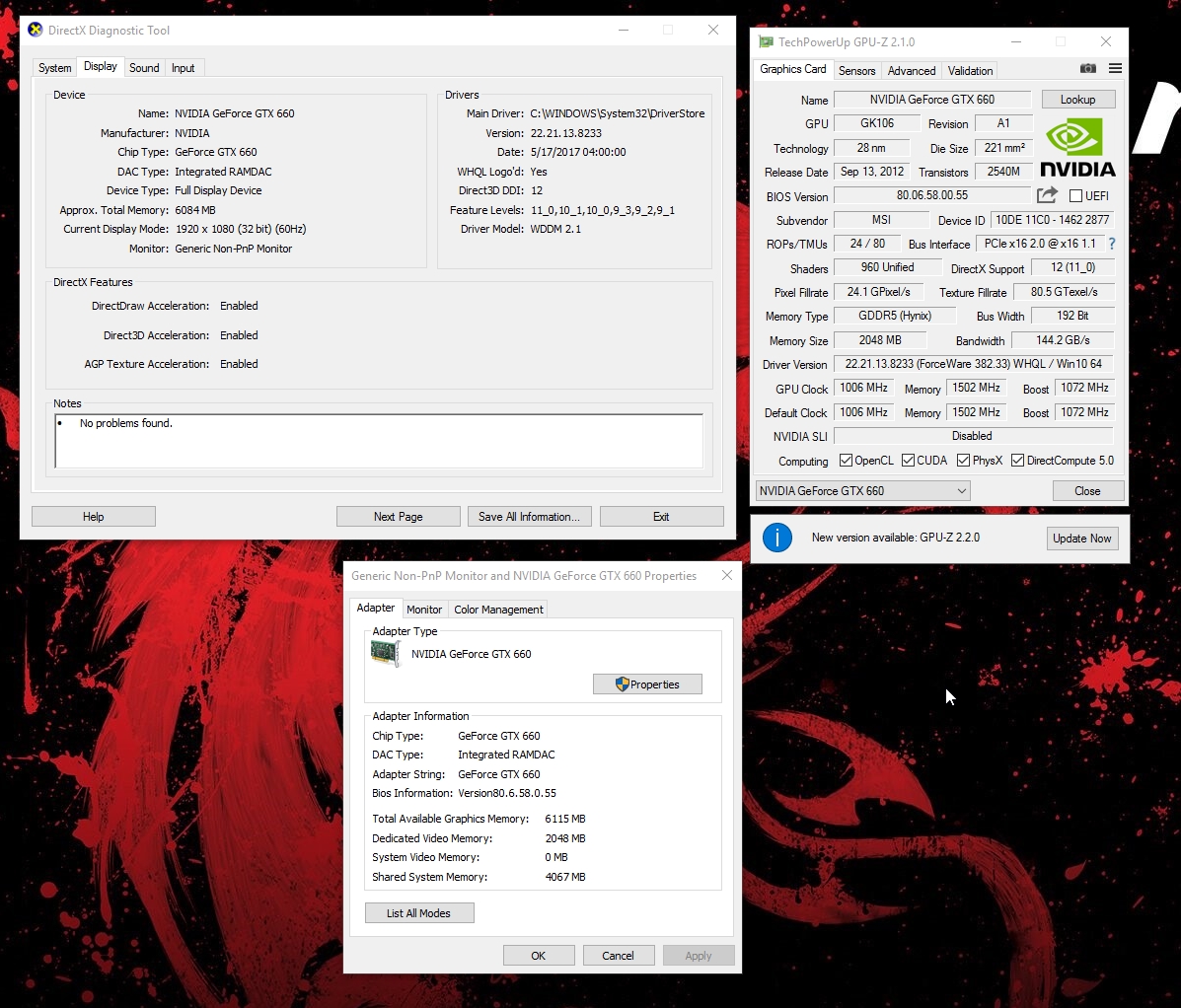The width and height of the screenshot is (1181, 1008).
Task: Click the GPU-Z Name field value
Action: point(931,100)
